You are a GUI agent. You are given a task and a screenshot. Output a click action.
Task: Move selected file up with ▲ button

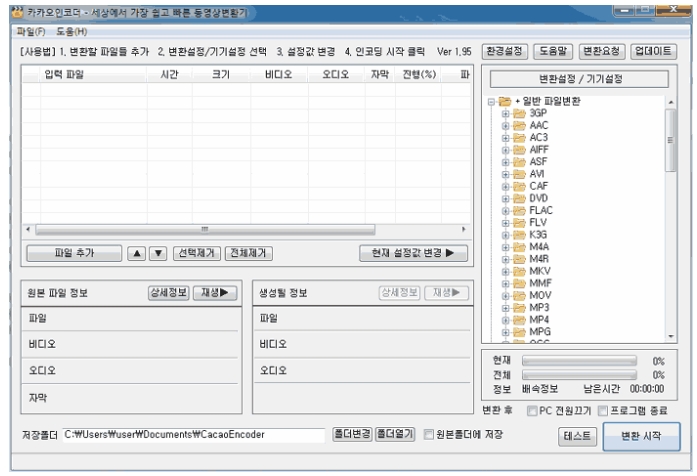pyautogui.click(x=136, y=253)
